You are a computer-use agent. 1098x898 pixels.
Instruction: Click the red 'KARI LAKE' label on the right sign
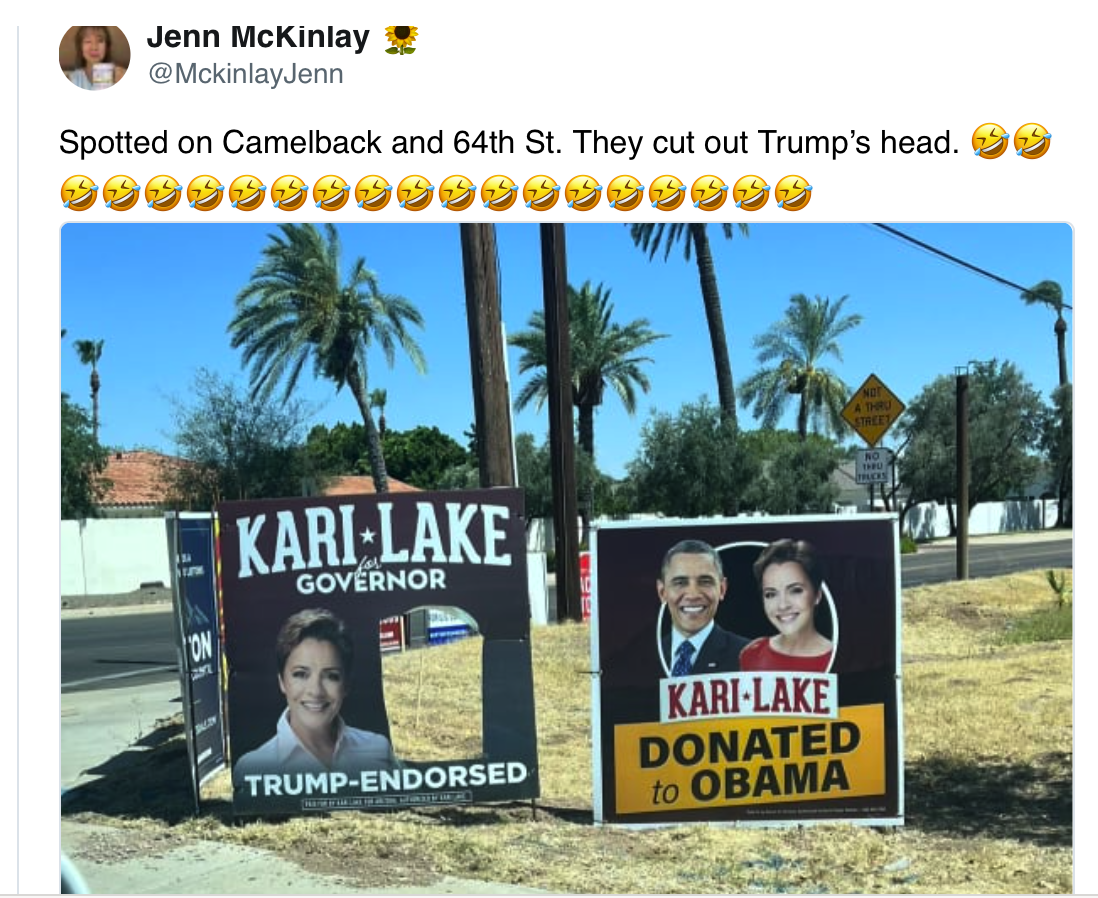click(749, 697)
